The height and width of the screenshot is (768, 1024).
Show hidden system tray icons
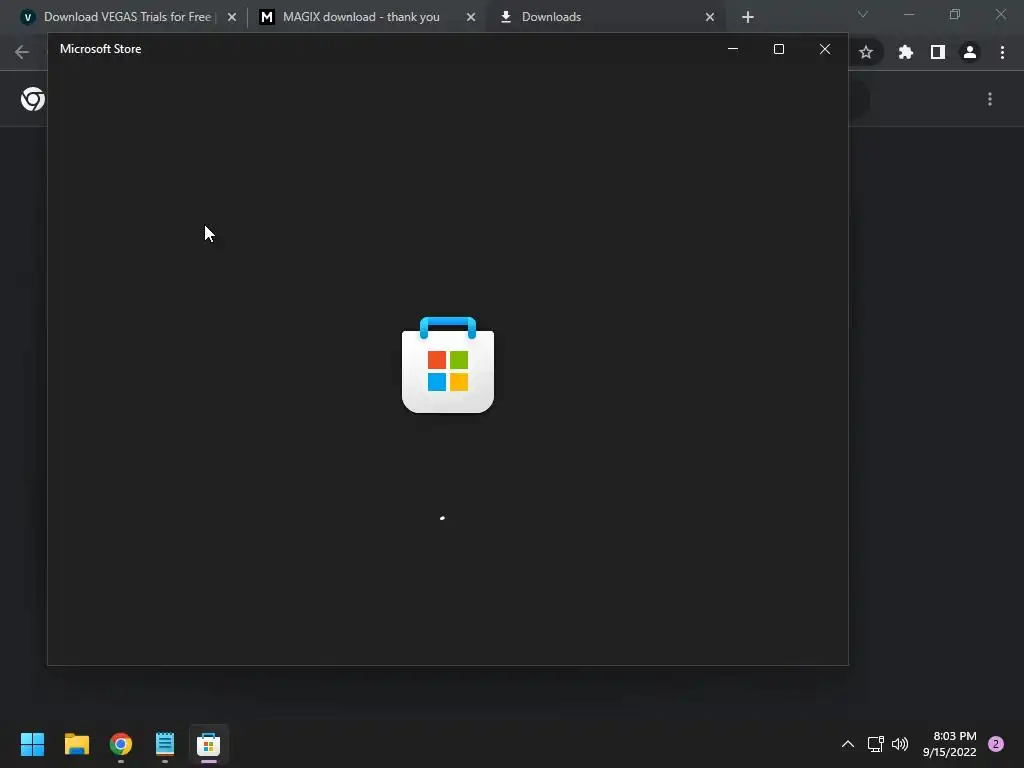click(848, 744)
